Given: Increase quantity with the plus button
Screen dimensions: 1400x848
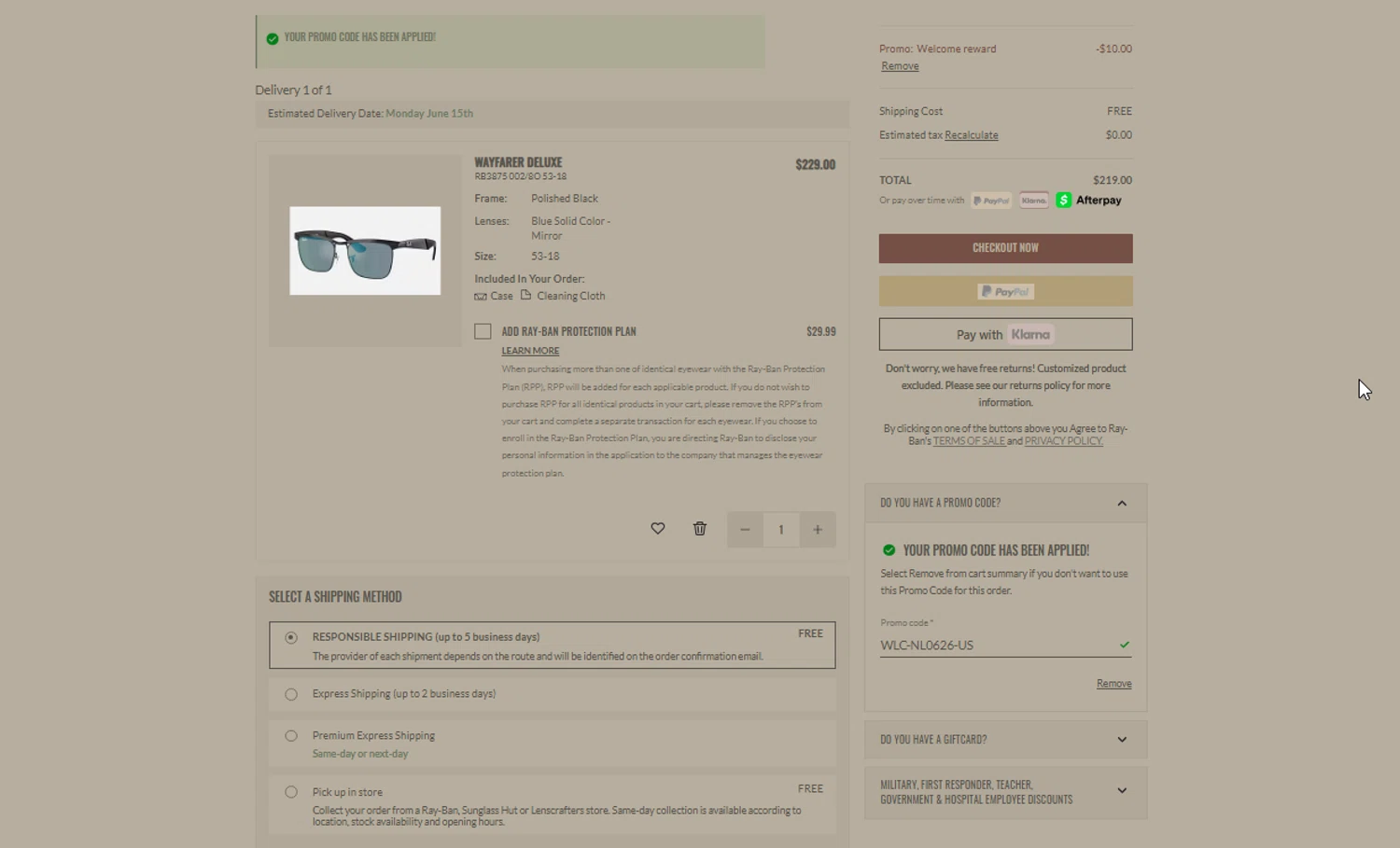Looking at the screenshot, I should pyautogui.click(x=818, y=530).
